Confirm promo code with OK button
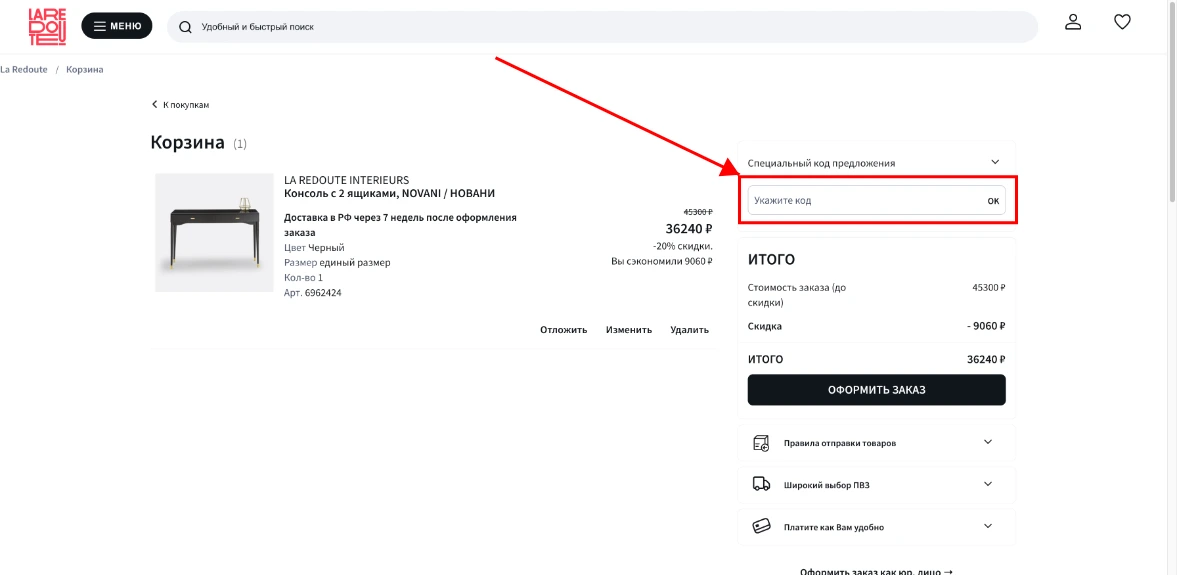This screenshot has width=1177, height=575. [x=993, y=201]
